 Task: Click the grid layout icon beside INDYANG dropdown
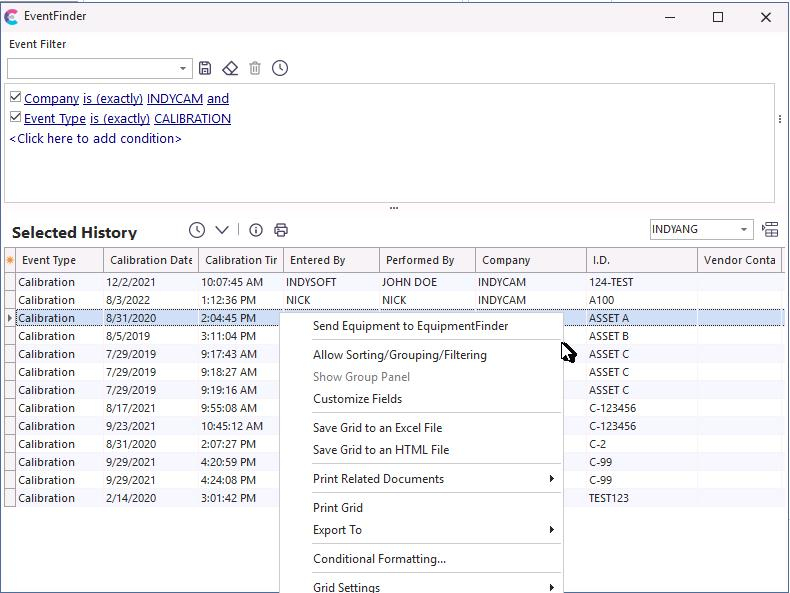click(x=770, y=230)
